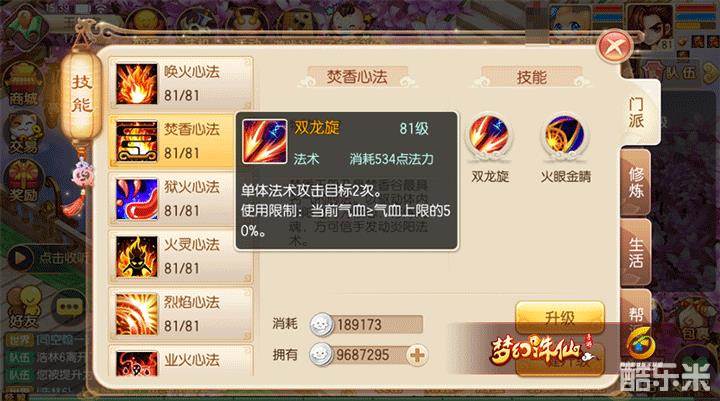Switch to the 门派 tab
The image size is (720, 401).
pyautogui.click(x=636, y=113)
